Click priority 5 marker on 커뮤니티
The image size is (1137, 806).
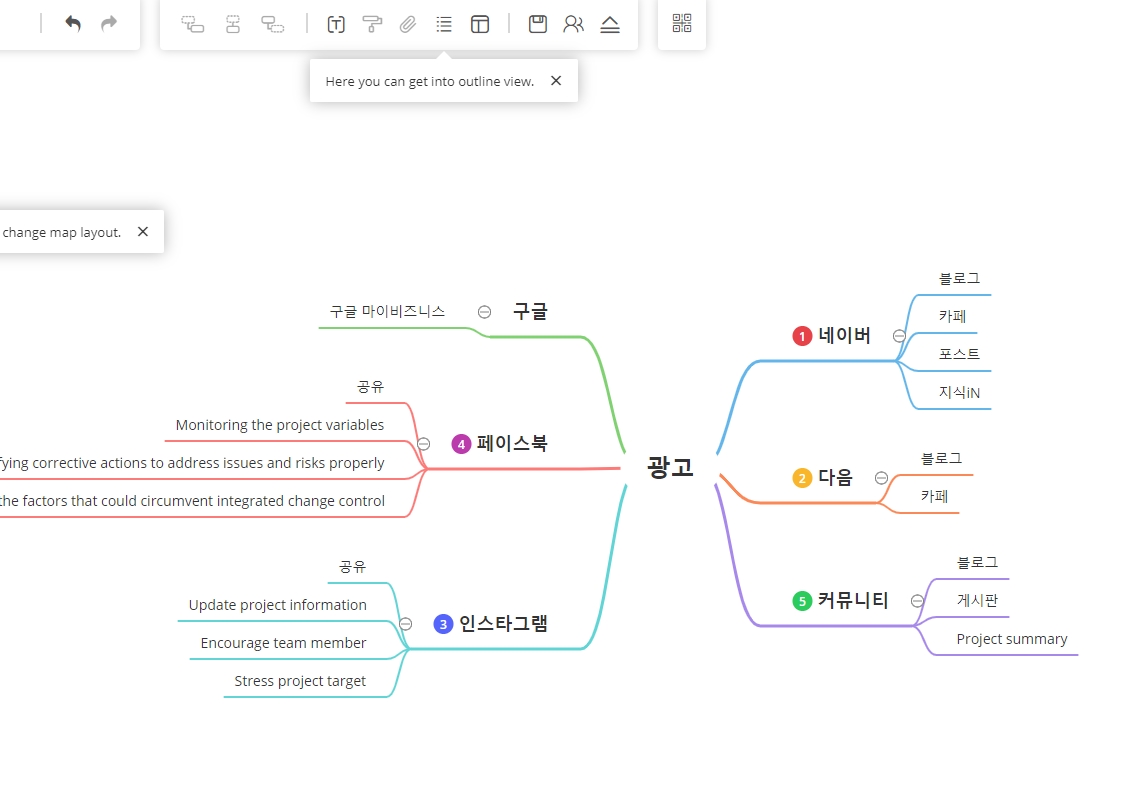click(802, 601)
